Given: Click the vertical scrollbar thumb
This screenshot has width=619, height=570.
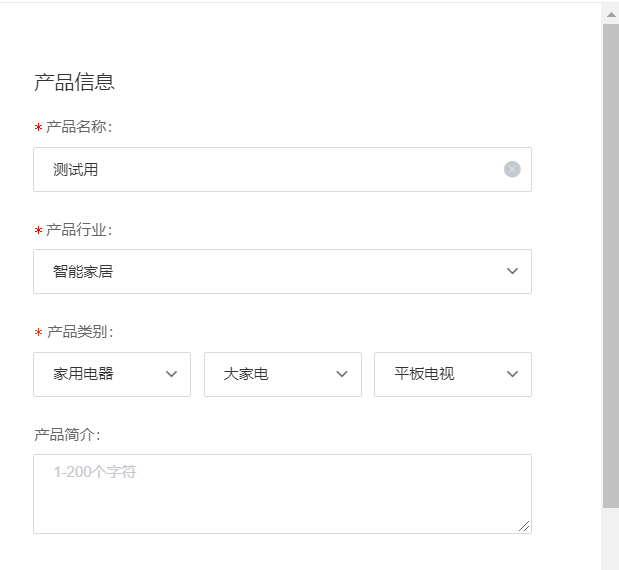Looking at the screenshot, I should click(610, 260).
